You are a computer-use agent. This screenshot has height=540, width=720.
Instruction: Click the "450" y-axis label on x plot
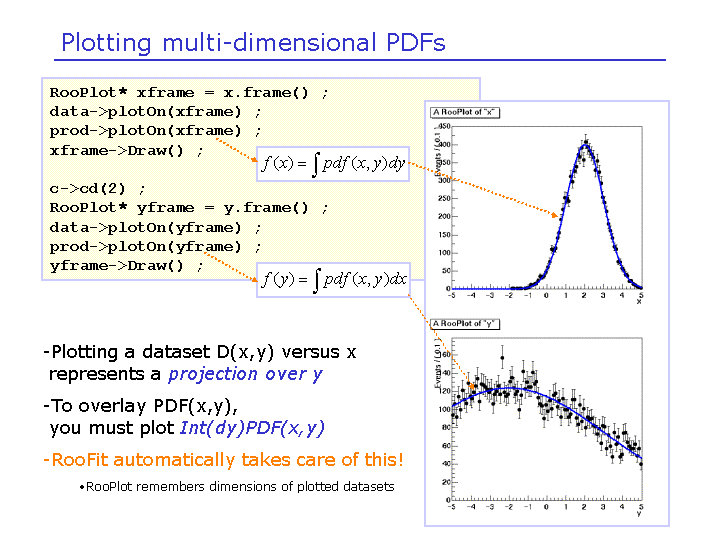click(x=444, y=126)
